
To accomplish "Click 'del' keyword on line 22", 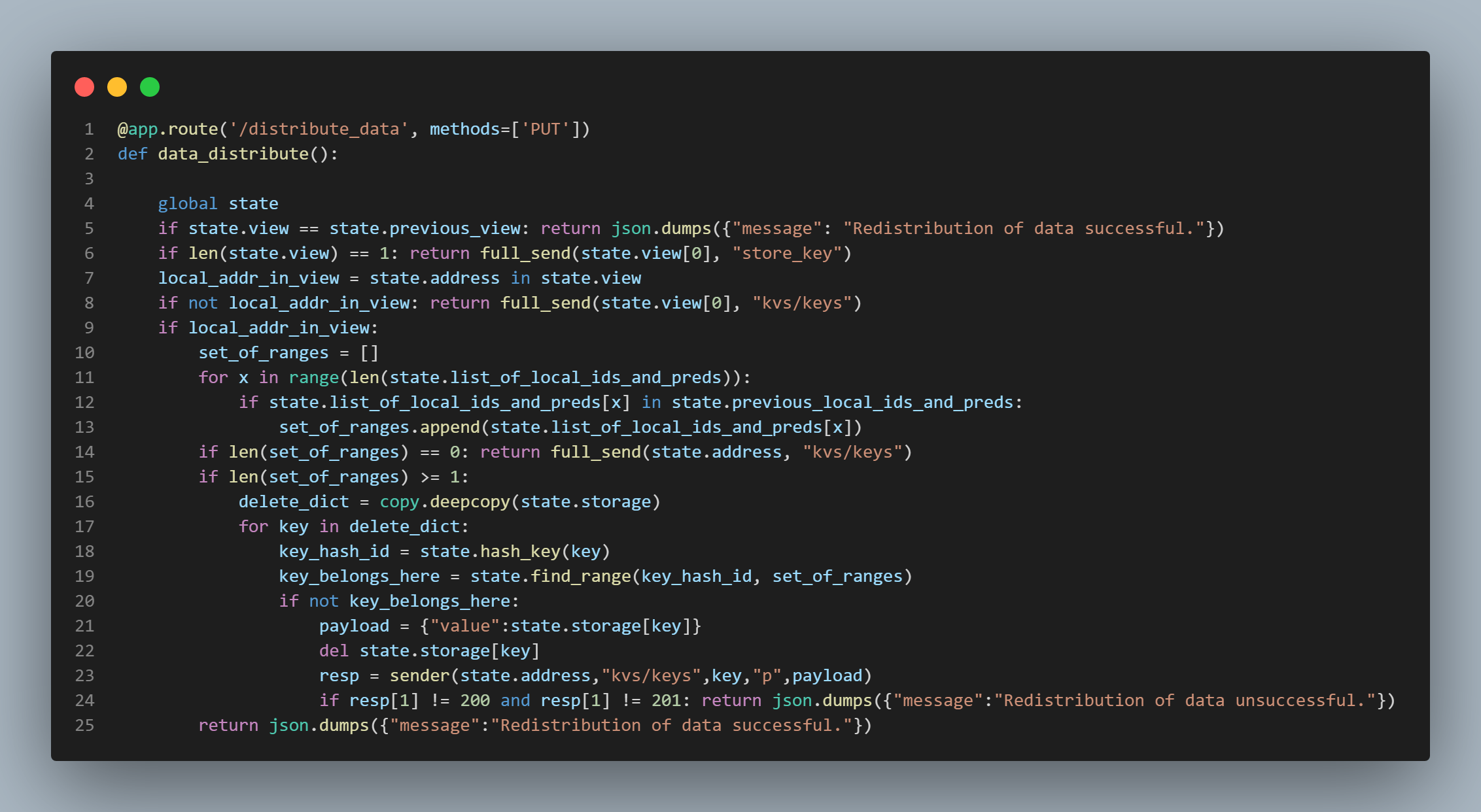I will click(x=334, y=651).
